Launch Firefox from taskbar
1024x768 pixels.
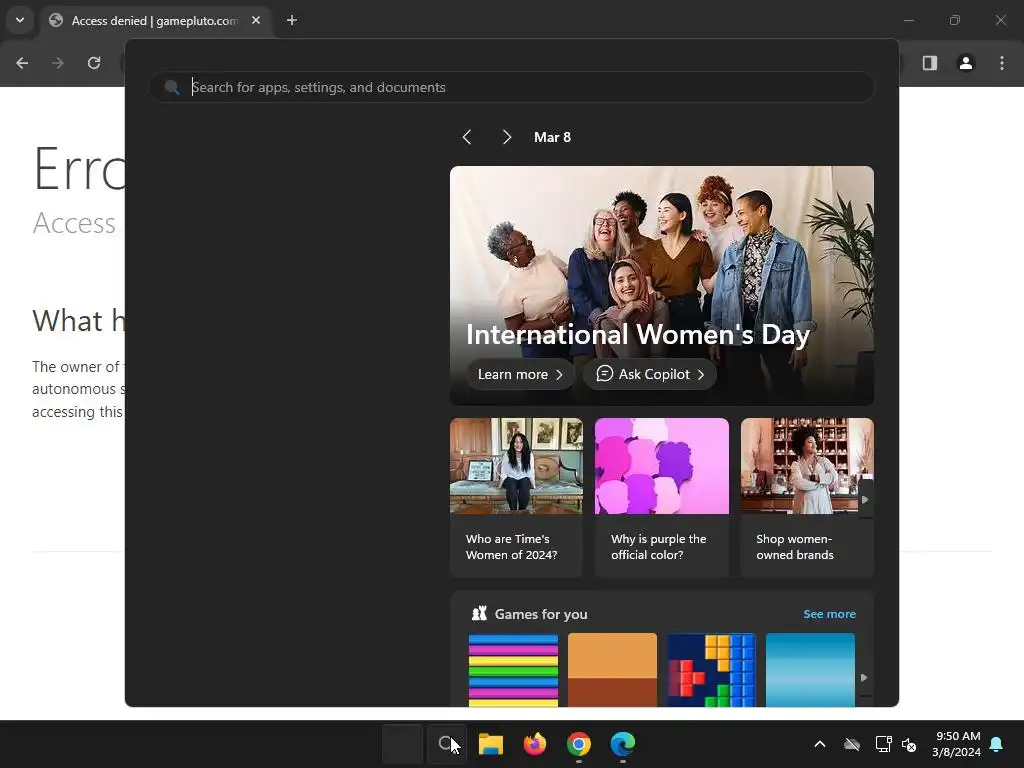[535, 744]
